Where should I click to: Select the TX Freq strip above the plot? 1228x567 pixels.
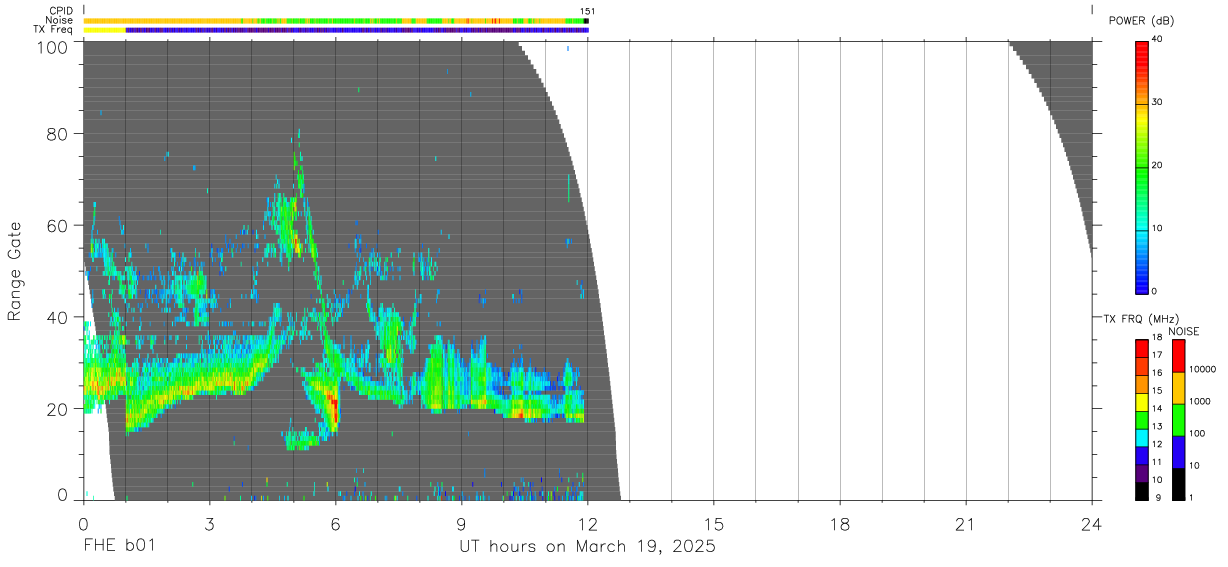336,30
